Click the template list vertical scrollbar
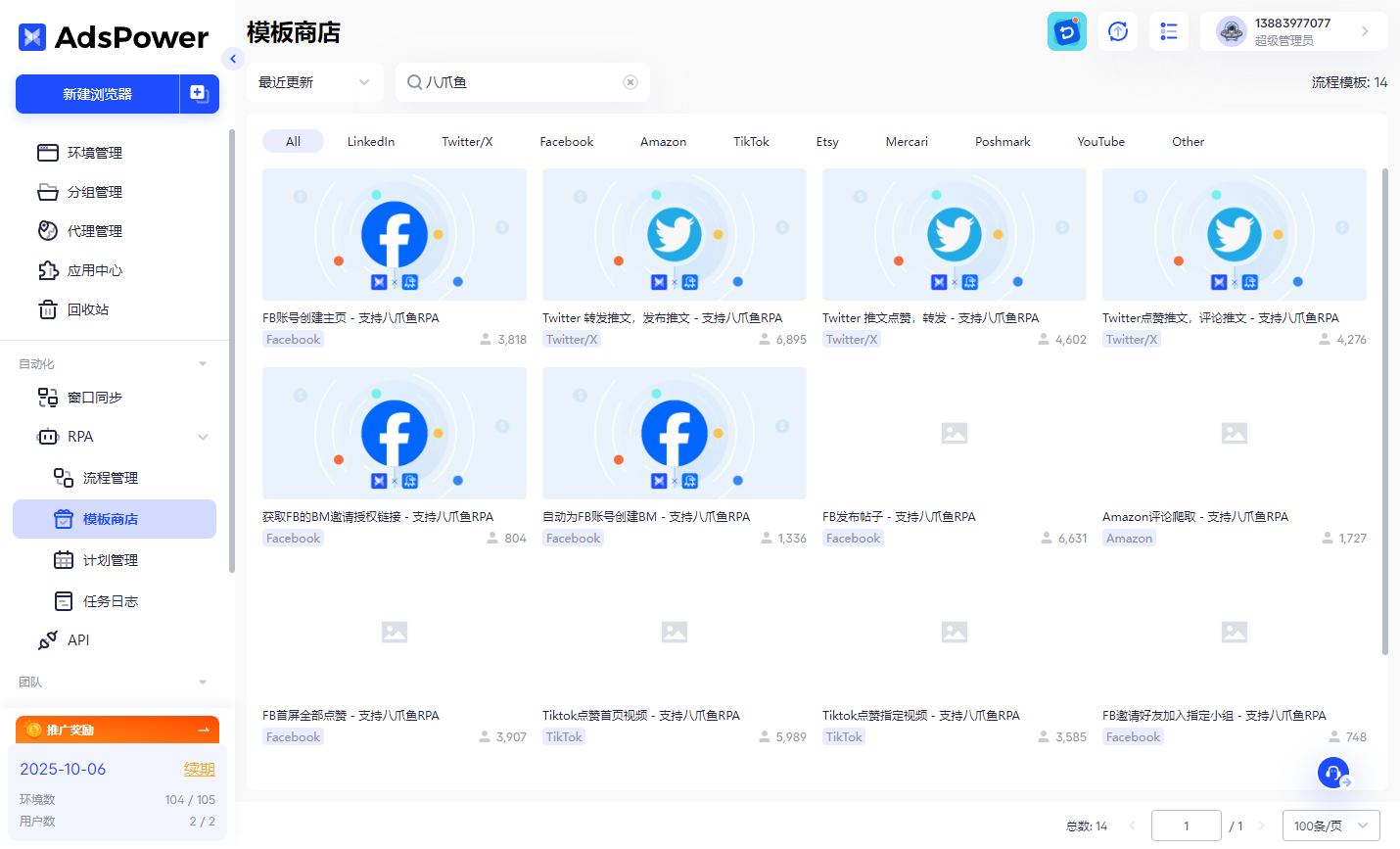 click(x=1385, y=411)
